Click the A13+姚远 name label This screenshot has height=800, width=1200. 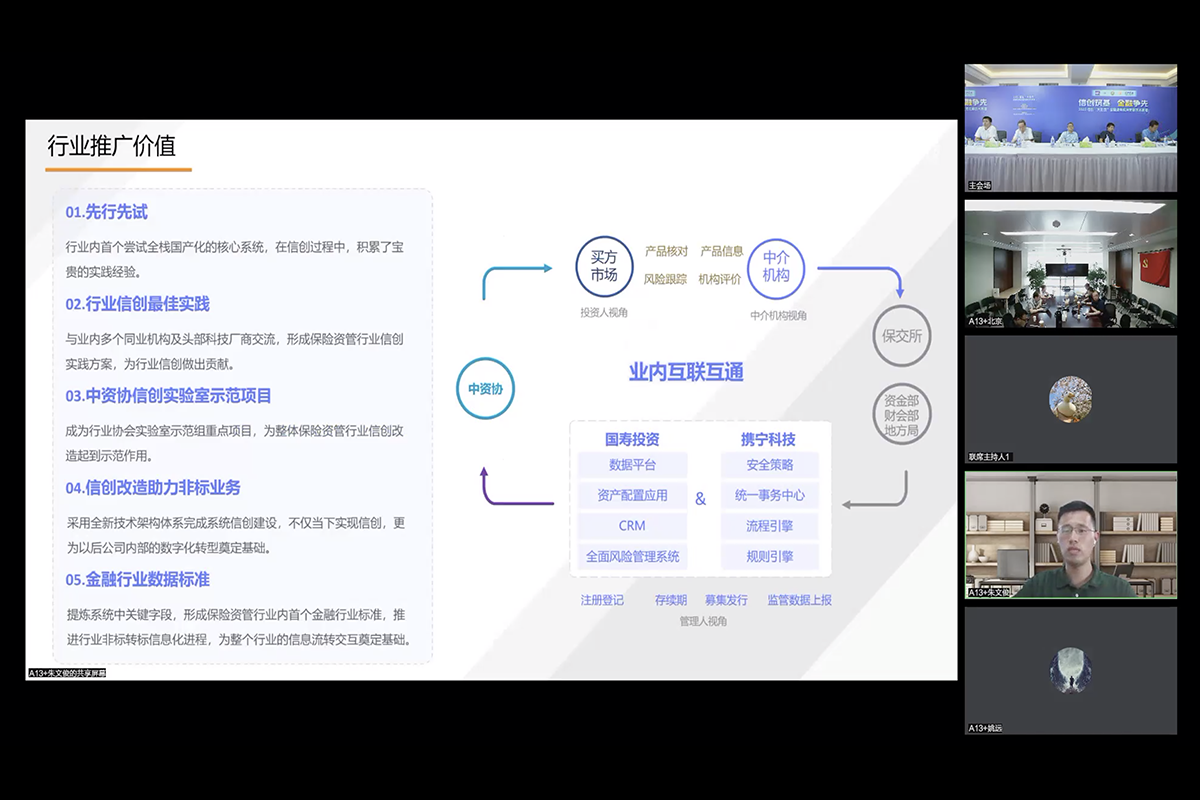[985, 728]
